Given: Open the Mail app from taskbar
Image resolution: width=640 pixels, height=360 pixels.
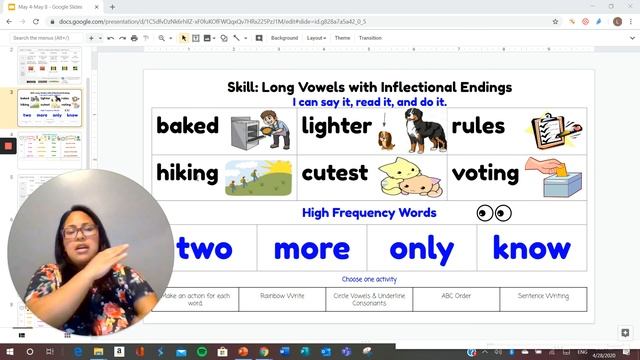Looking at the screenshot, I should [181, 351].
